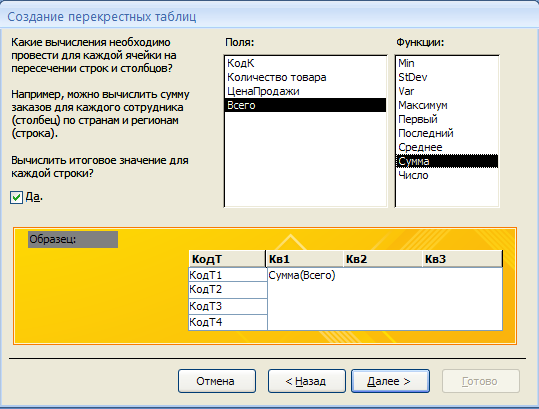Screen dimensions: 539x409
Task: Choose Min function
Action: [447, 63]
